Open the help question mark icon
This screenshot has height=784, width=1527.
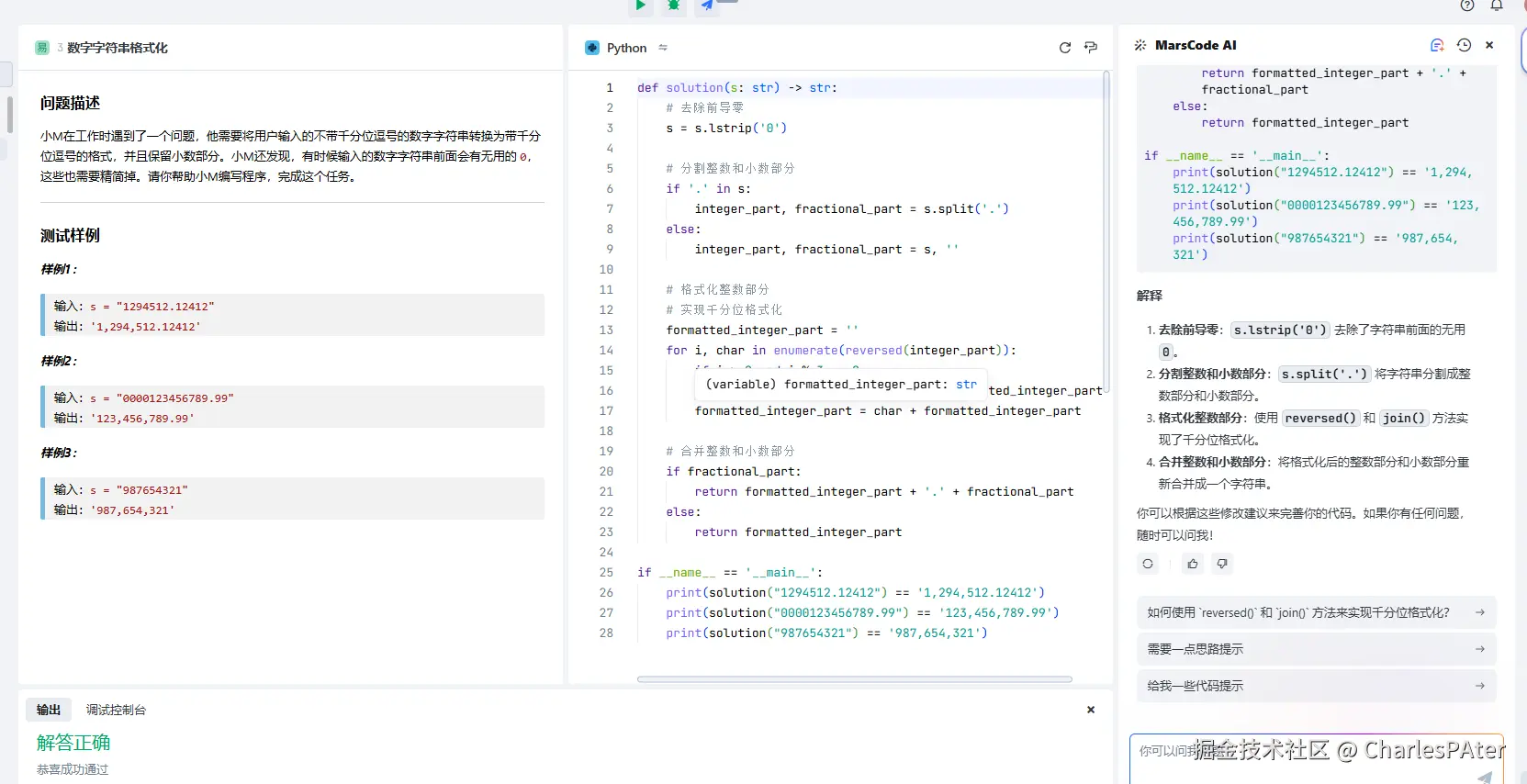1467,6
